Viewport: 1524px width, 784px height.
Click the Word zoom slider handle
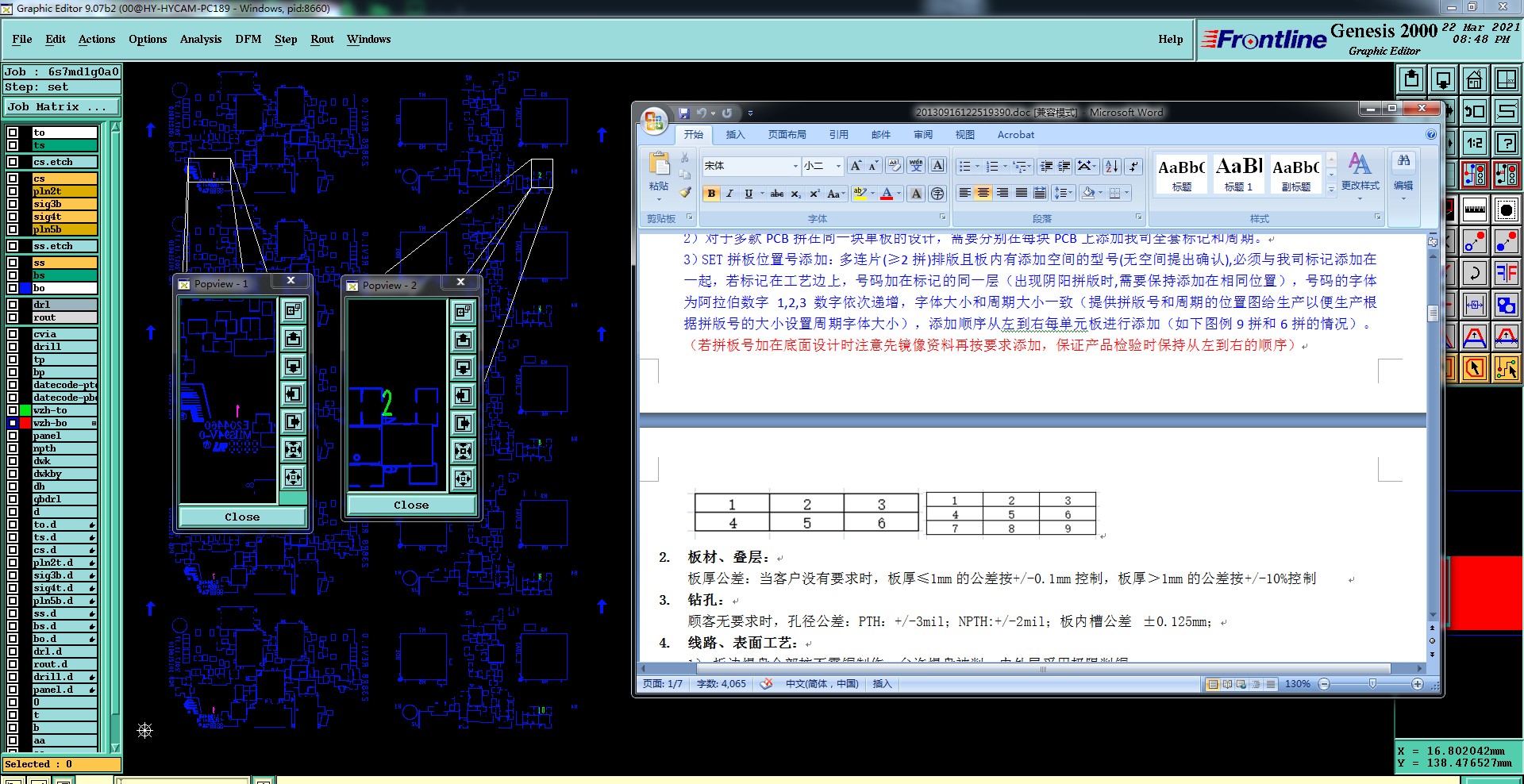(x=1372, y=684)
